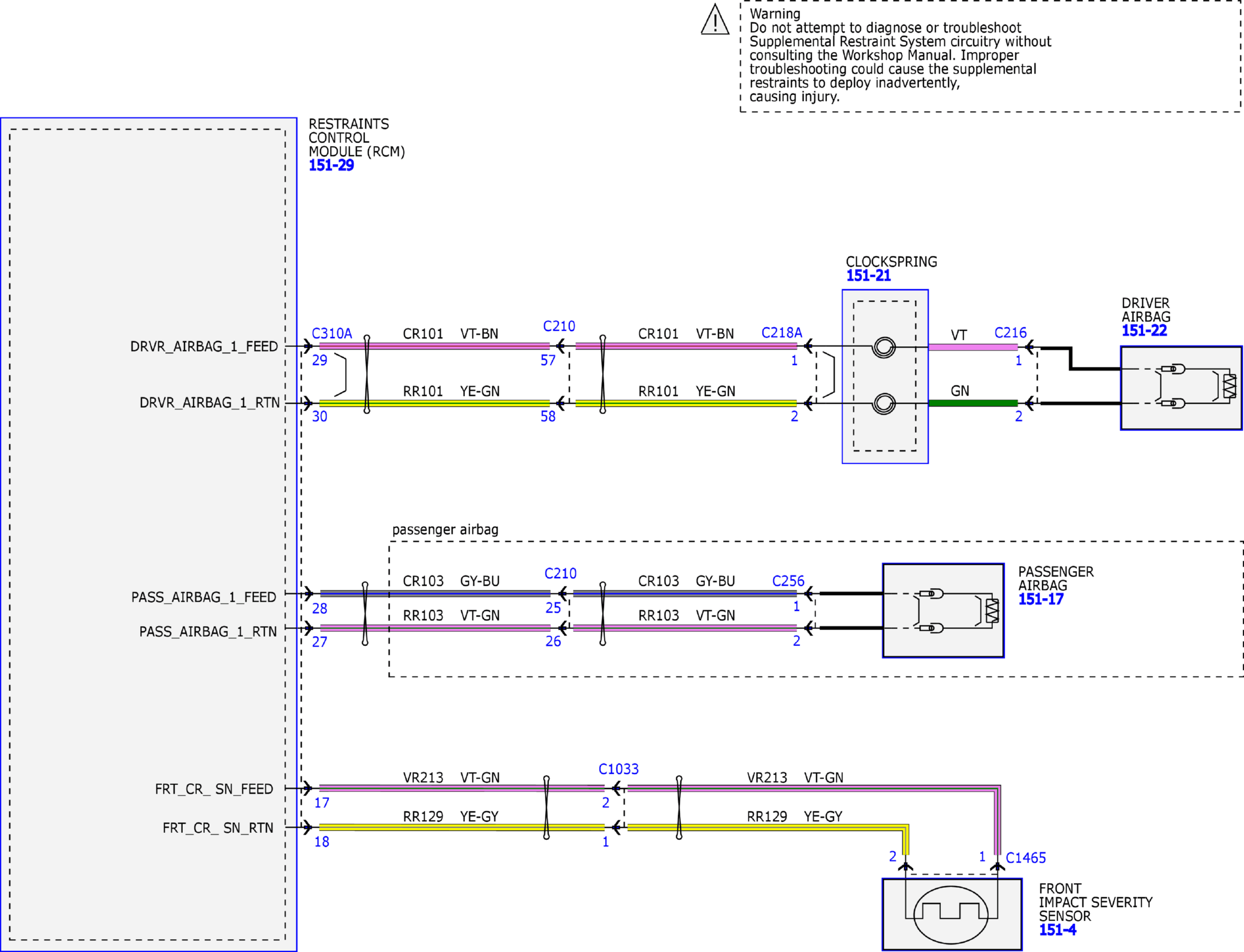The height and width of the screenshot is (952, 1244).
Task: Select the violet VT wire near C216
Action: (973, 347)
